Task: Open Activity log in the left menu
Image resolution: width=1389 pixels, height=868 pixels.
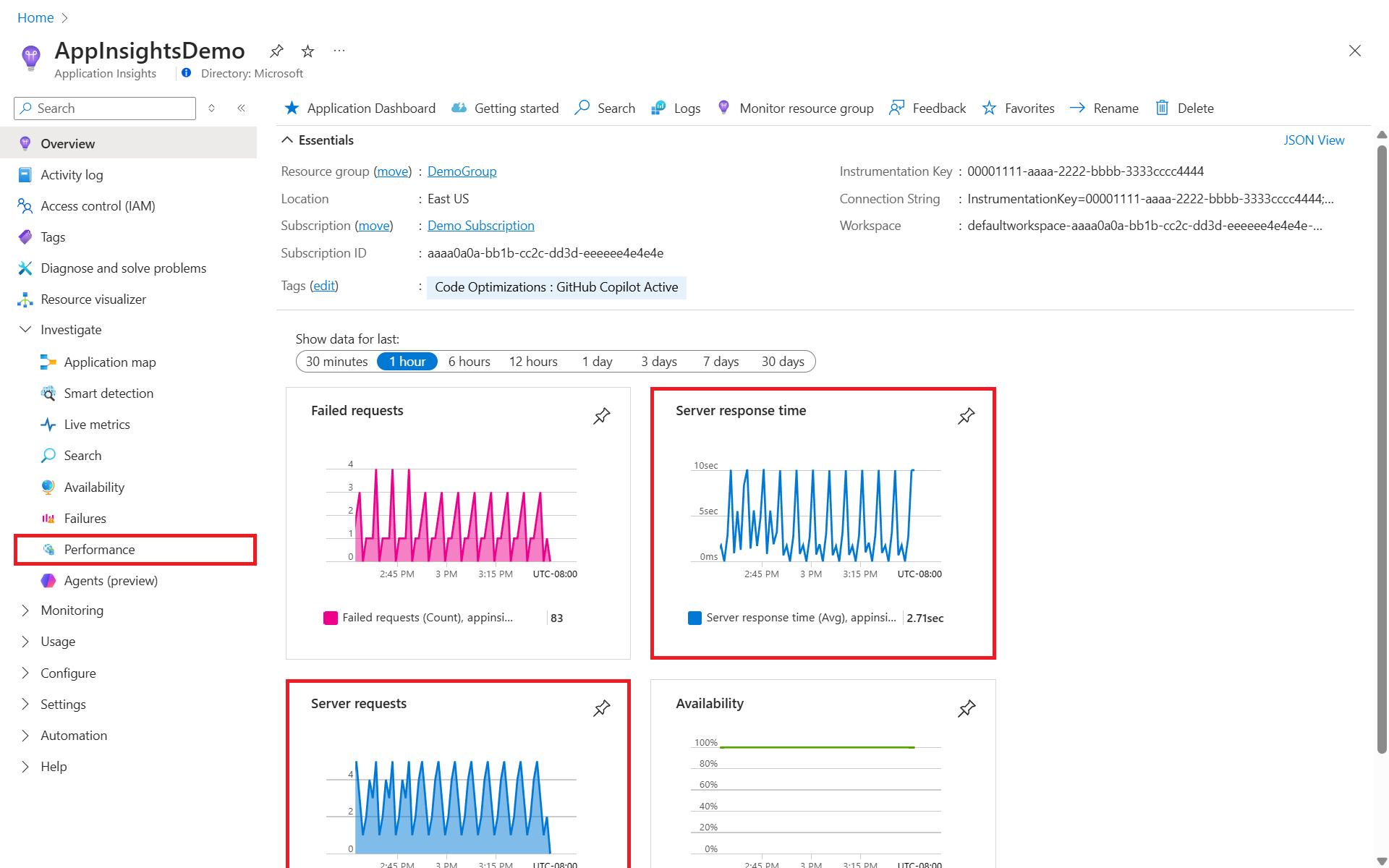Action: tap(72, 175)
